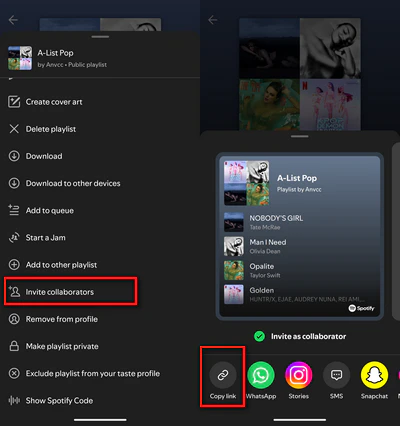Toggle the Invite as collaborator checkmark

click(259, 336)
